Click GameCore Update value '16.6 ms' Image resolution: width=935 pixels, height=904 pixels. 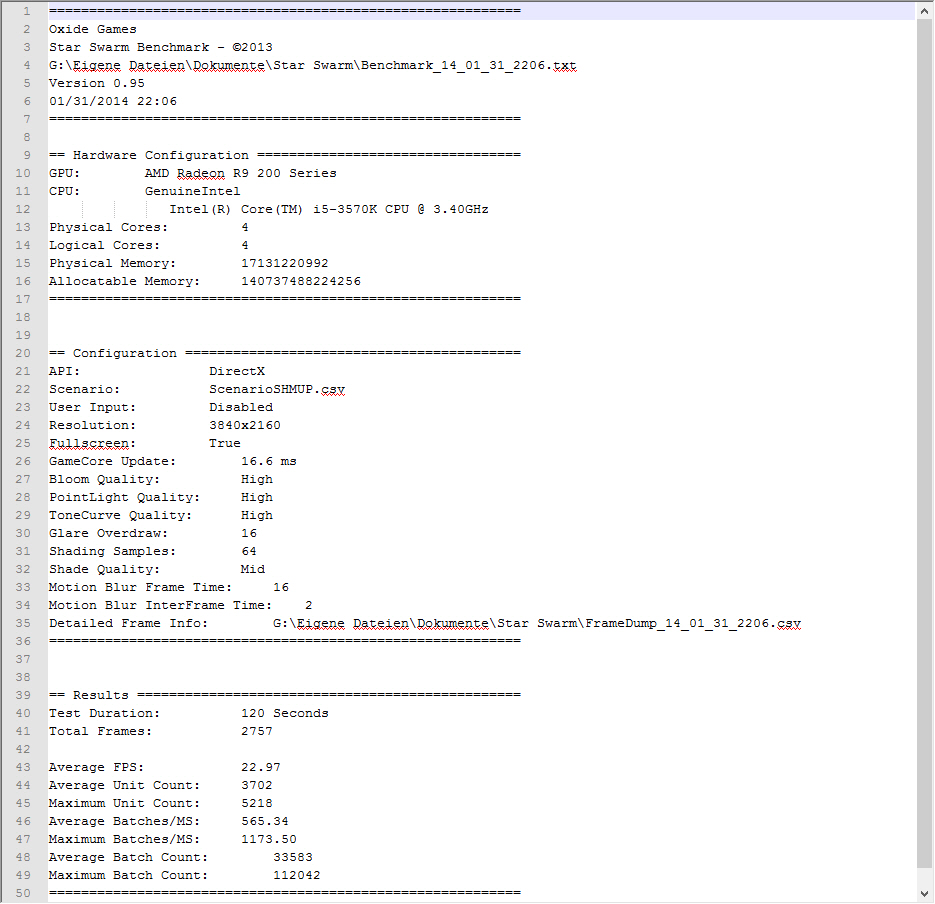[268, 462]
